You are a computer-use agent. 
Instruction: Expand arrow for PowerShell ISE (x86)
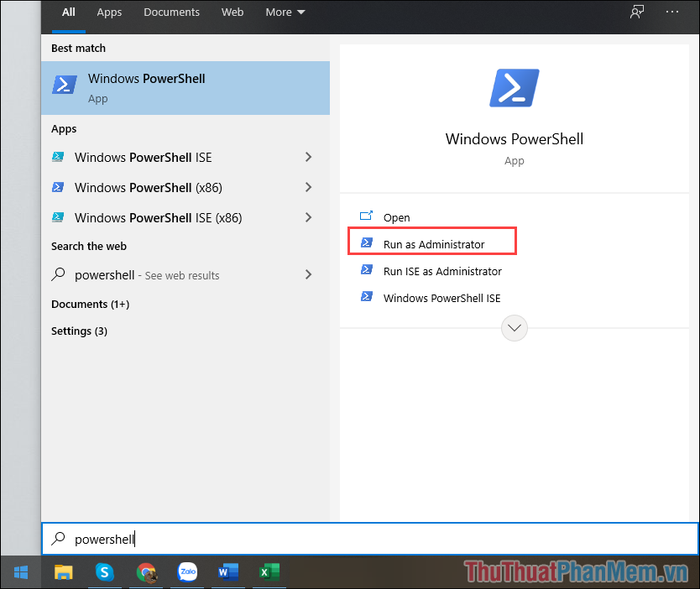tap(308, 218)
